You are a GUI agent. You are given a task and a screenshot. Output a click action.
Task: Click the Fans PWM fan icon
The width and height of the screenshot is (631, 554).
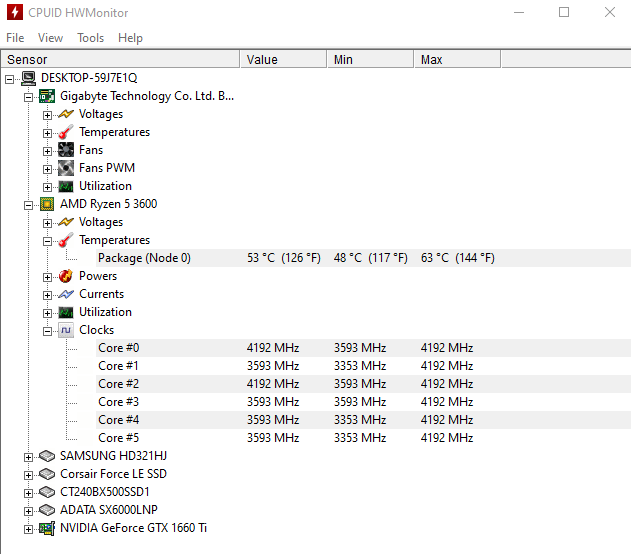(66, 168)
